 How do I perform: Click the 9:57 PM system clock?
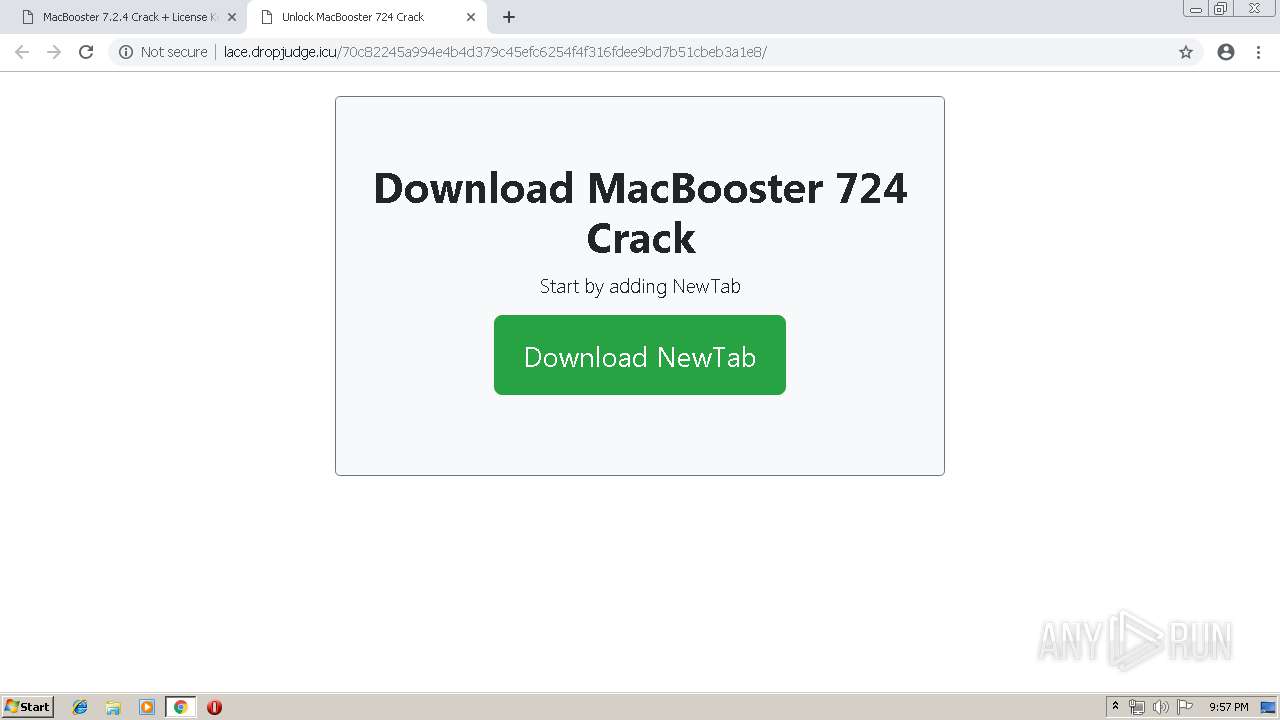click(x=1228, y=707)
